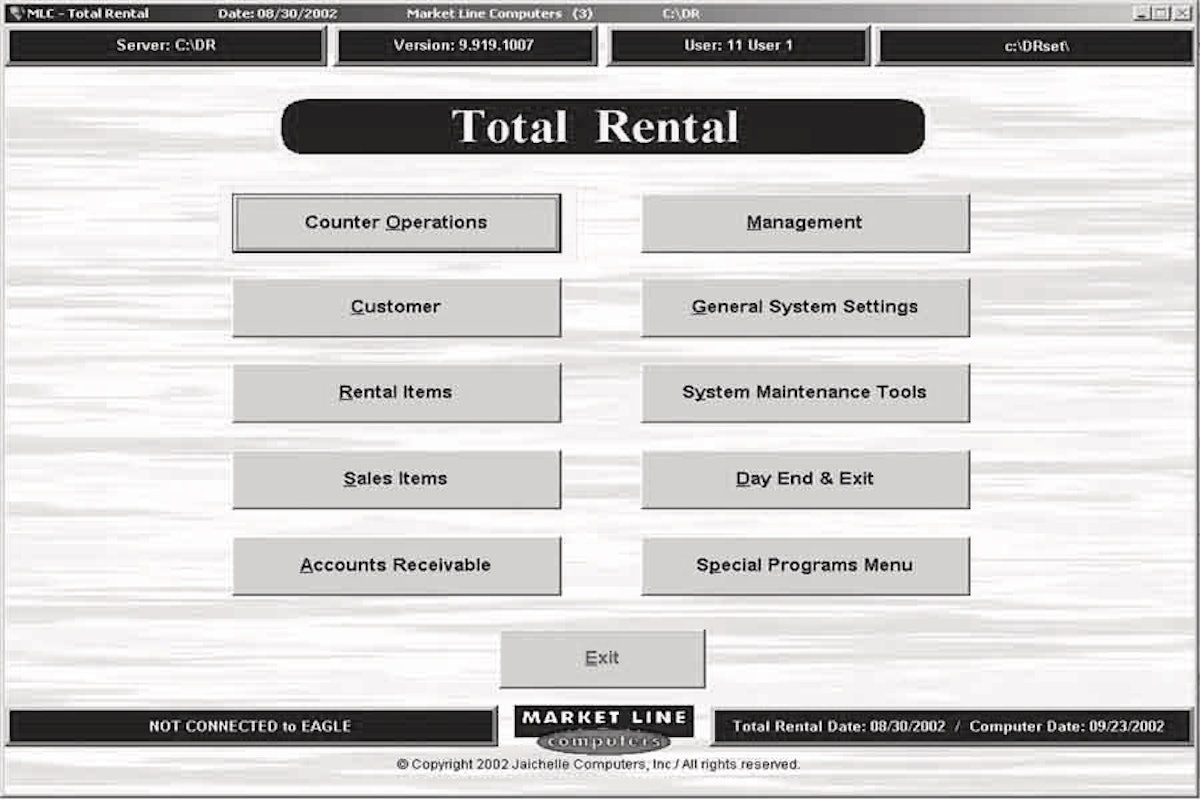Select Rental Items

(397, 392)
